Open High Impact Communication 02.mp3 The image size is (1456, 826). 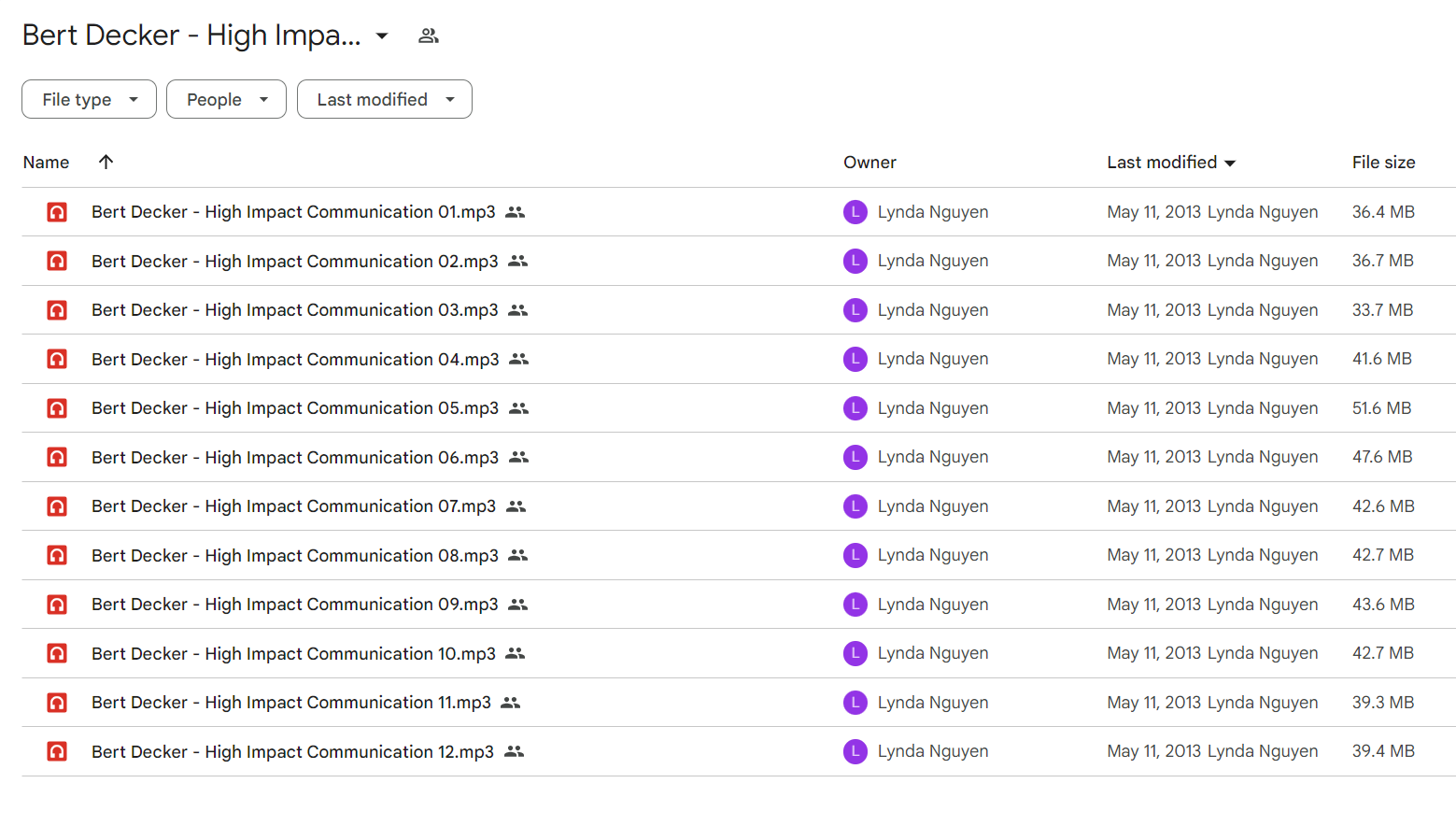click(x=295, y=261)
